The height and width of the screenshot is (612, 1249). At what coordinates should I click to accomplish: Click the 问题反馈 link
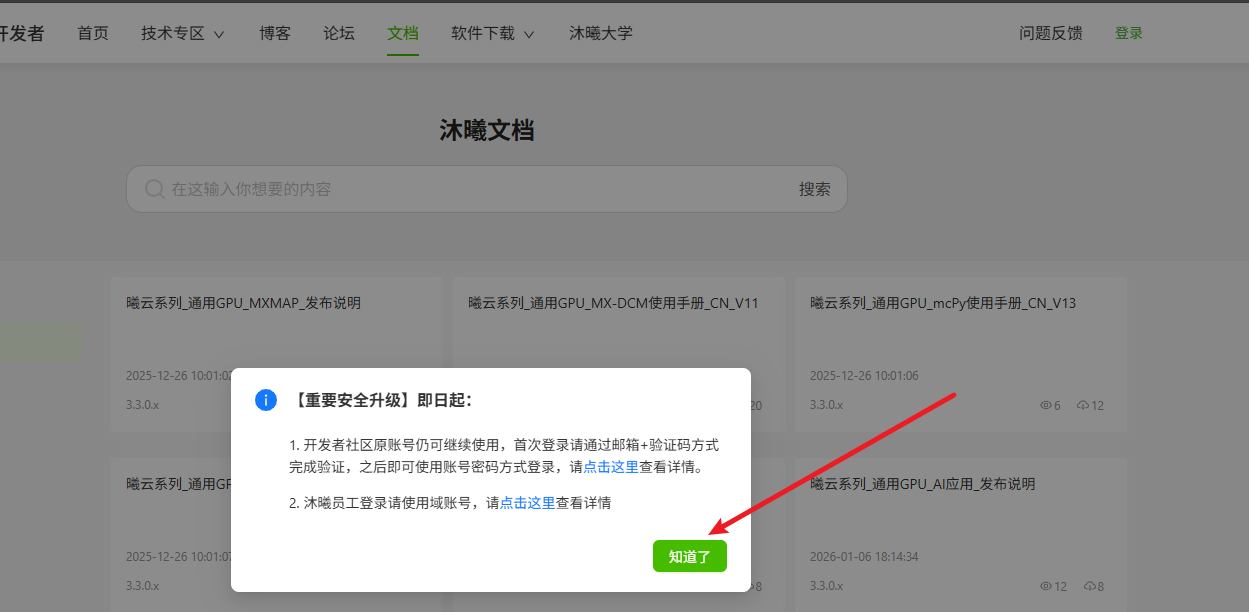click(1050, 33)
